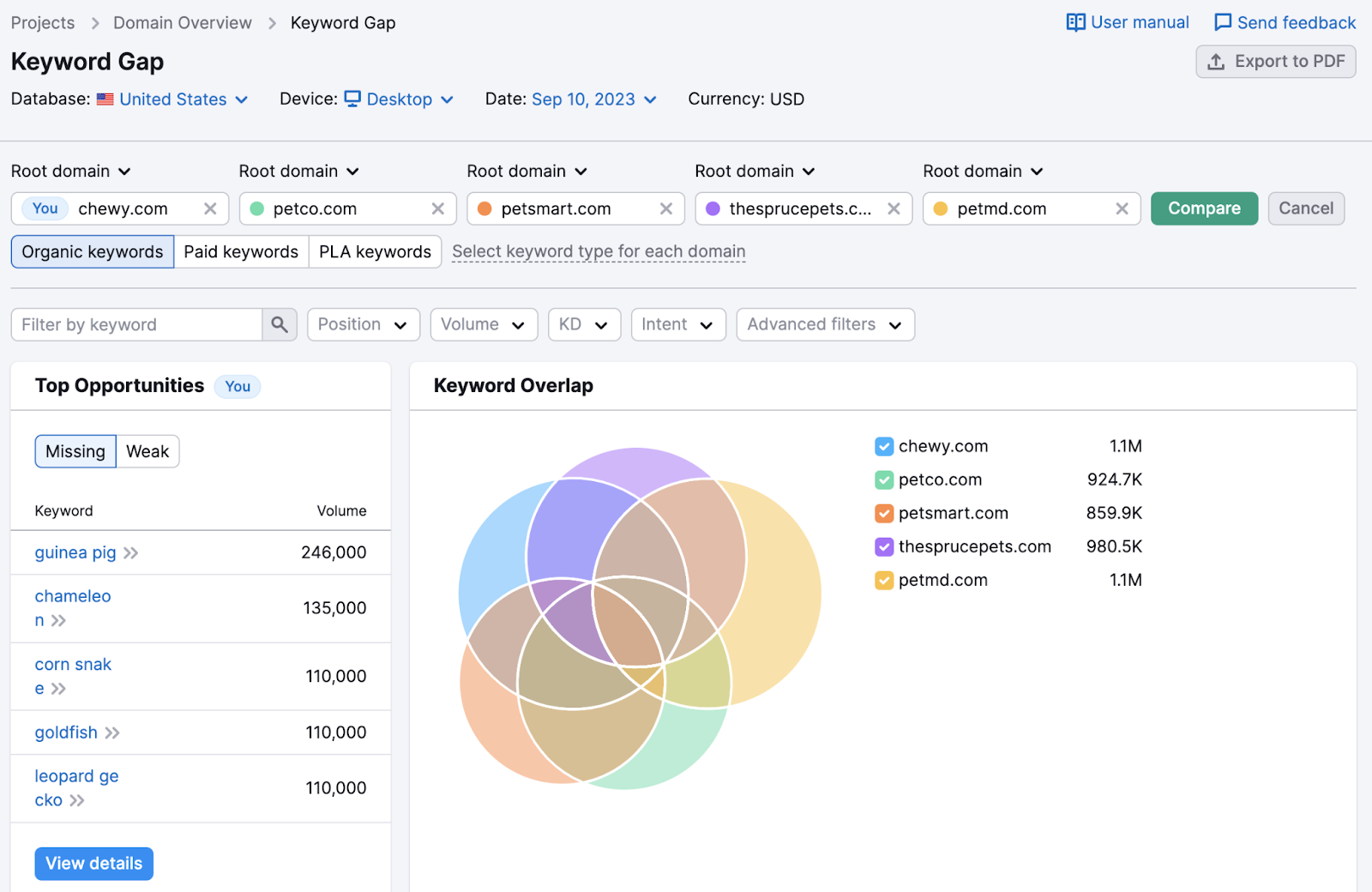This screenshot has height=892, width=1372.
Task: Open the User manual book icon
Action: pyautogui.click(x=1075, y=22)
